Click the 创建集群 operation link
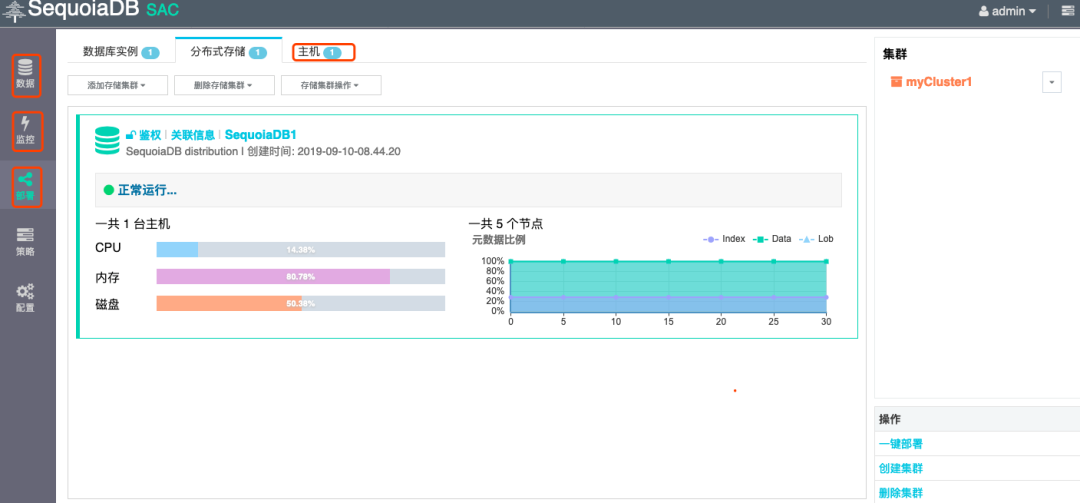 [x=901, y=469]
